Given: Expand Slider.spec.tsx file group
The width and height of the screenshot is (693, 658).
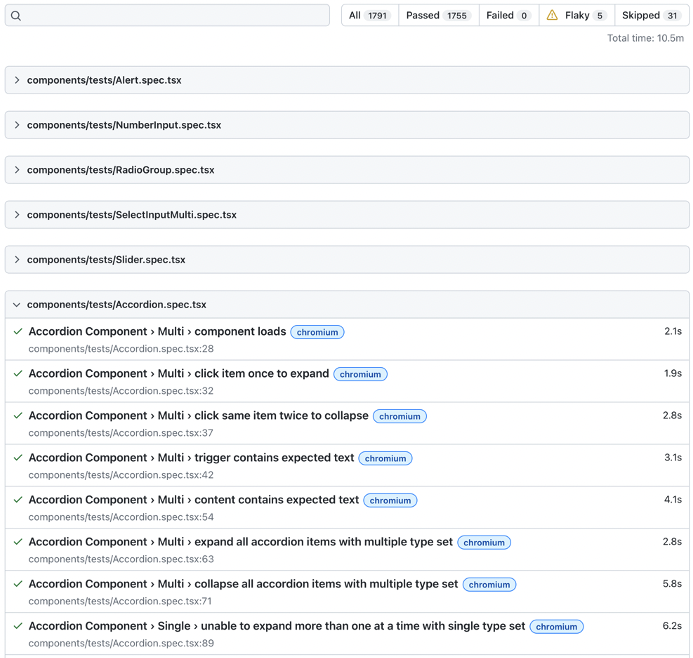Looking at the screenshot, I should point(347,259).
